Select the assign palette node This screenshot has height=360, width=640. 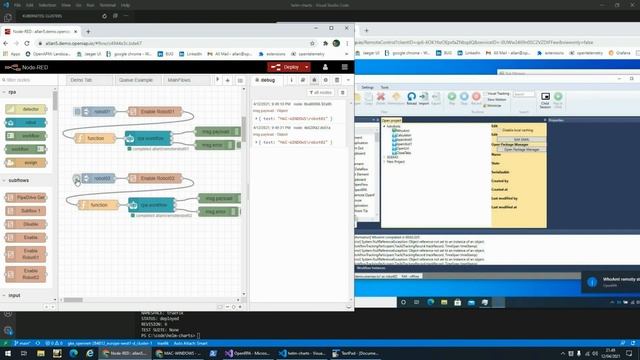pyautogui.click(x=26, y=163)
